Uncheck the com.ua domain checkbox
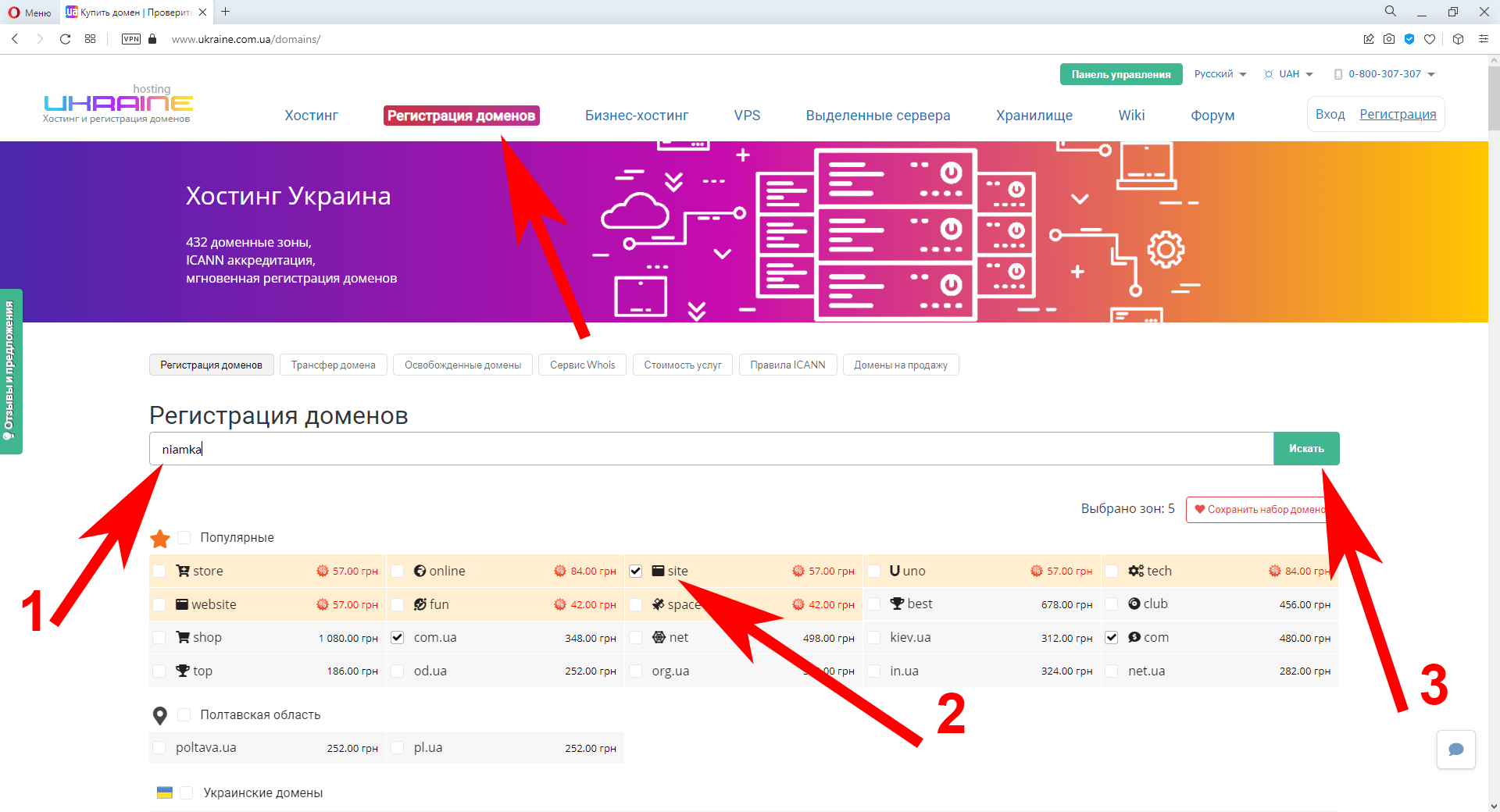This screenshot has height=812, width=1500. (398, 637)
